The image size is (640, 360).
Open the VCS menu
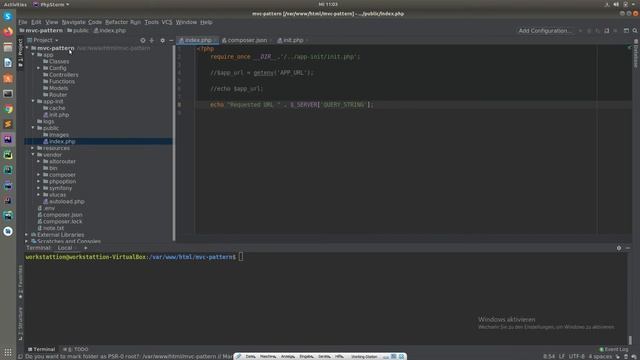click(167, 22)
